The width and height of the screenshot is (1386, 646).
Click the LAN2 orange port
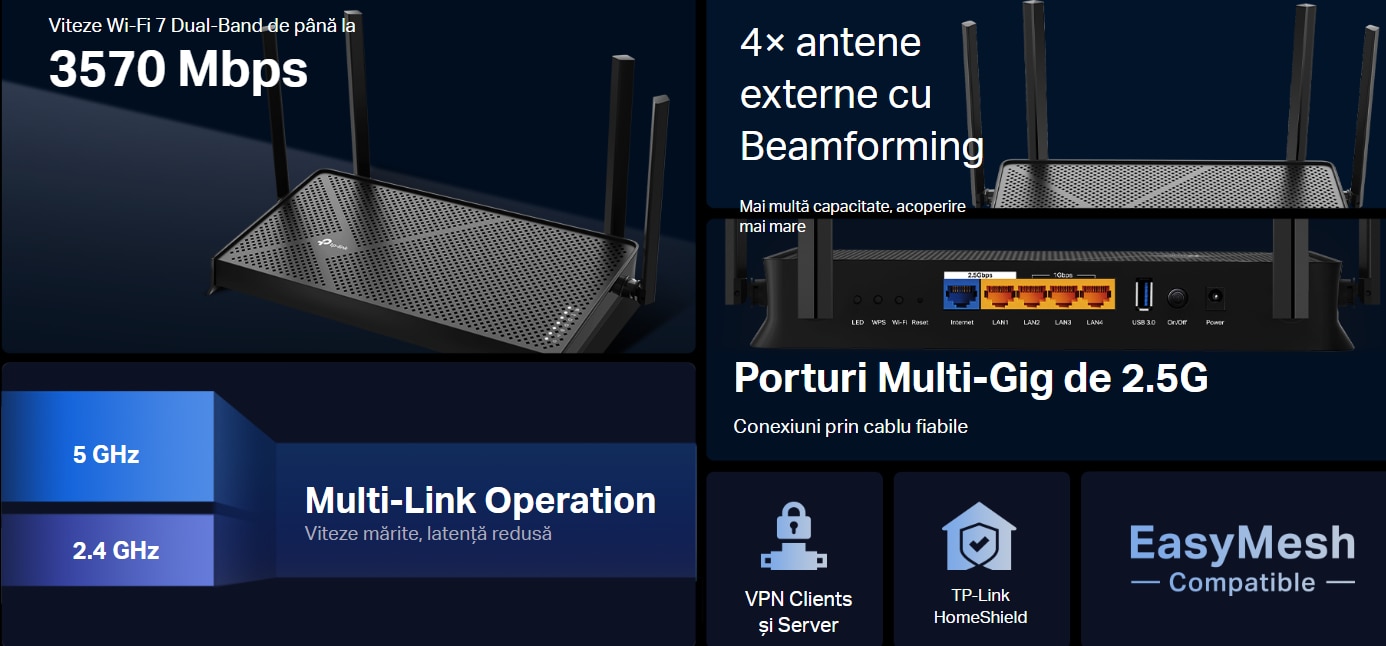pyautogui.click(x=1031, y=296)
